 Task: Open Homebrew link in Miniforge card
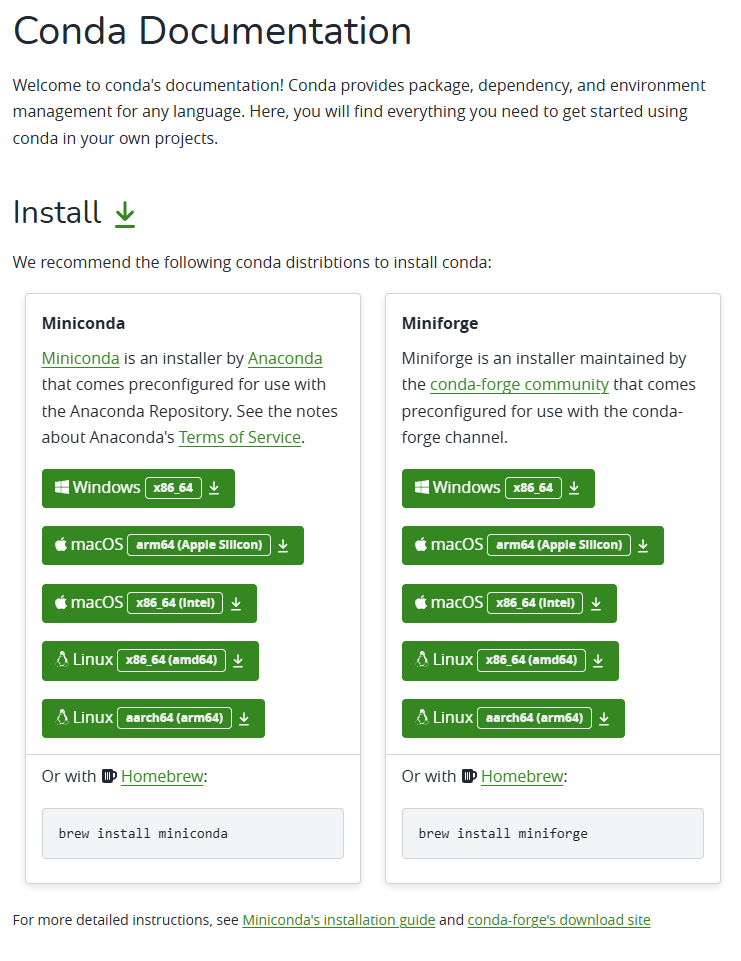(x=522, y=776)
